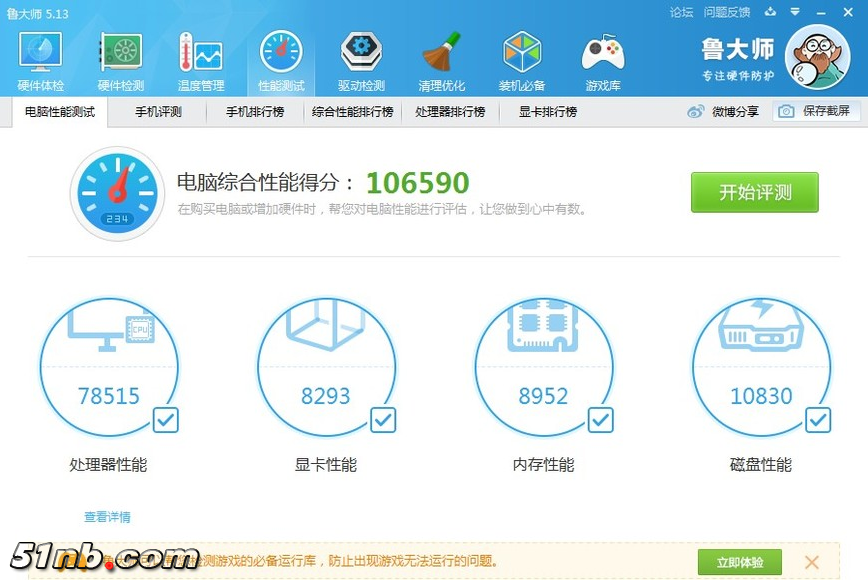Click the 保存截屏 save screenshot button
Viewport: 868px width, 580px height.
816,111
